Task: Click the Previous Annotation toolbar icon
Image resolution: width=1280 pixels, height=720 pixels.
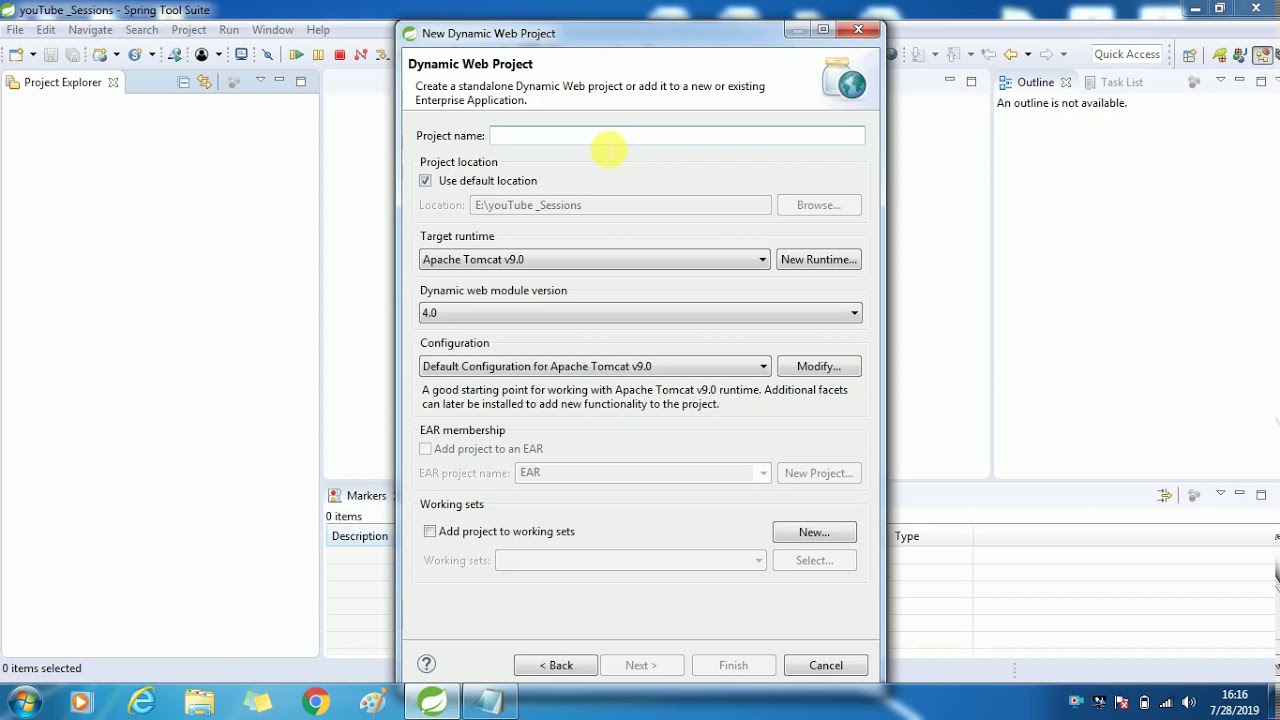Action: click(x=954, y=55)
